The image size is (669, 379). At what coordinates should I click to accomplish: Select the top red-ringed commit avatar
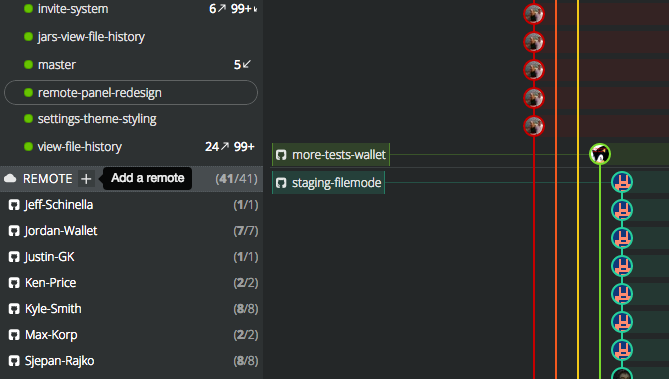pos(534,14)
